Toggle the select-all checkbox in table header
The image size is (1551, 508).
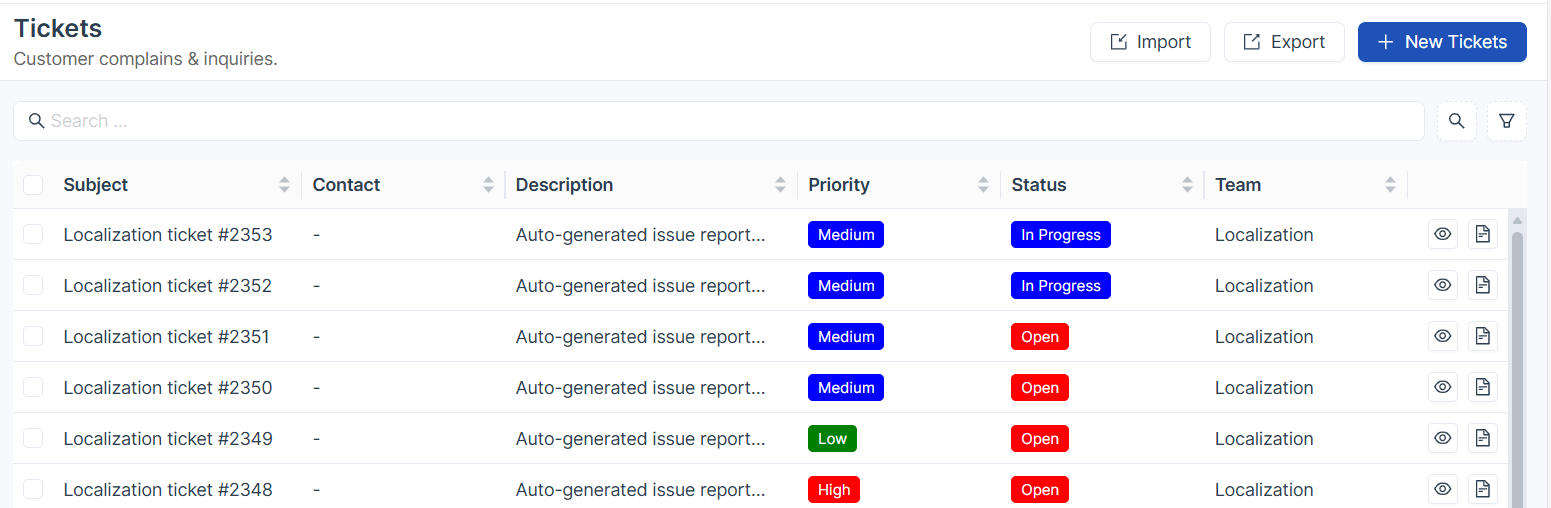point(33,185)
